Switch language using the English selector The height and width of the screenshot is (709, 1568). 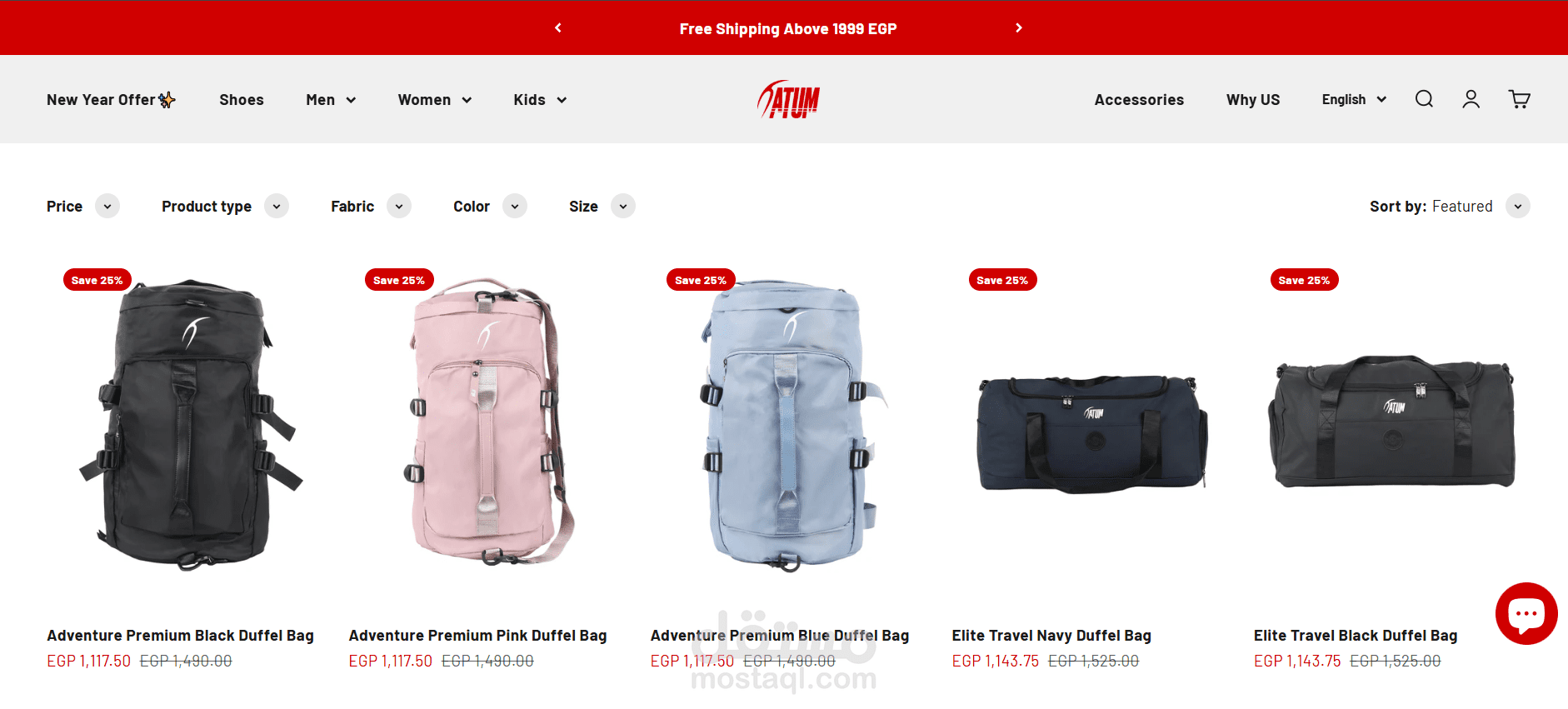(x=1354, y=99)
